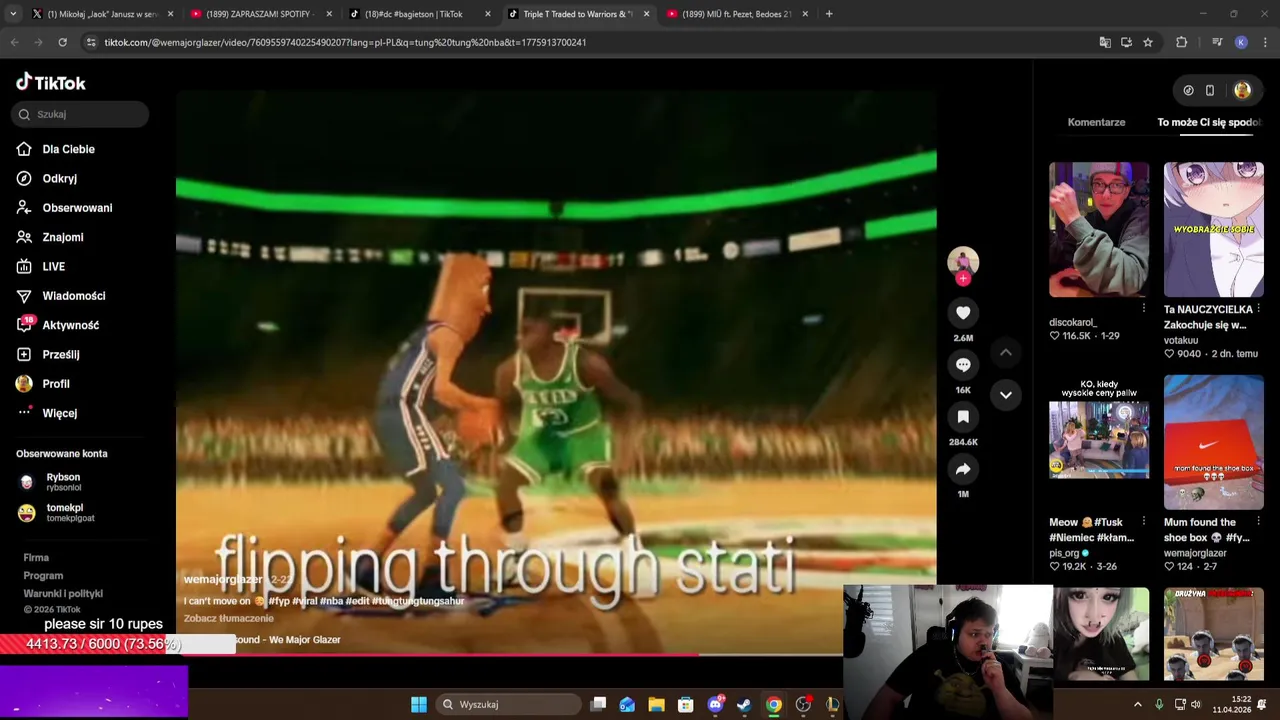
Task: Click votakuu author name
Action: (1181, 340)
